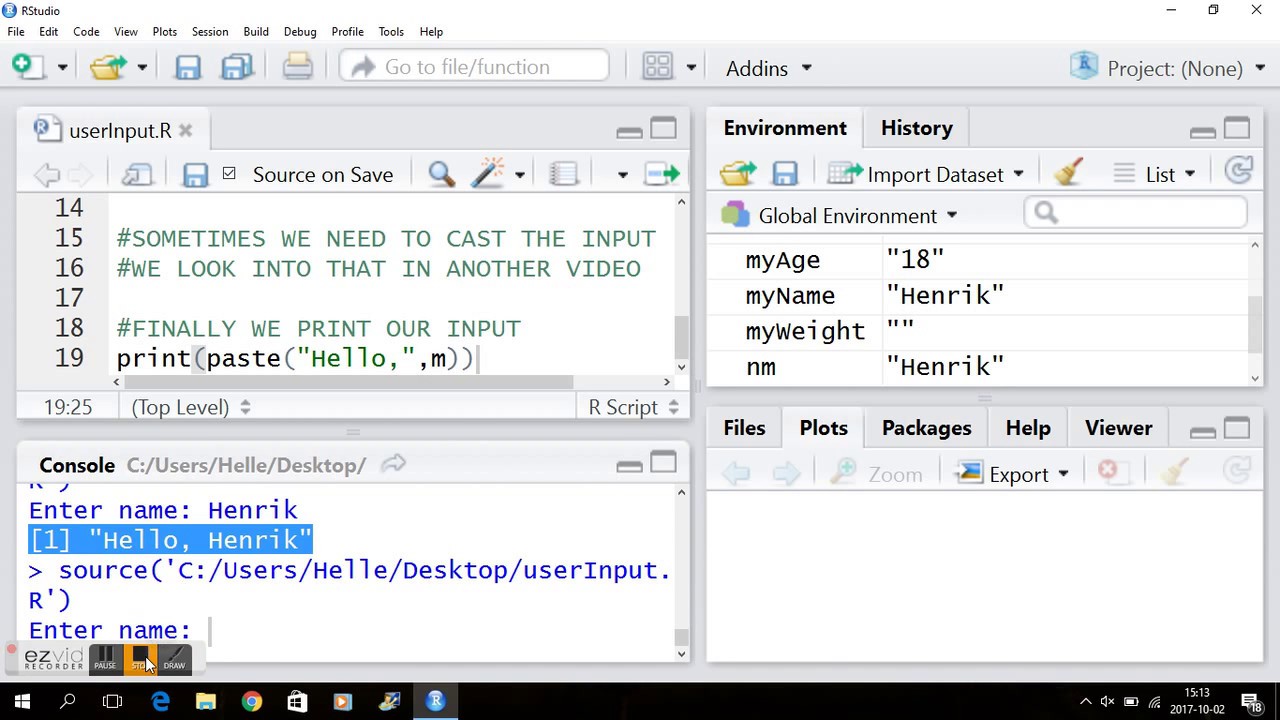1280x720 pixels.
Task: Click the Zoom plot button
Action: (876, 474)
